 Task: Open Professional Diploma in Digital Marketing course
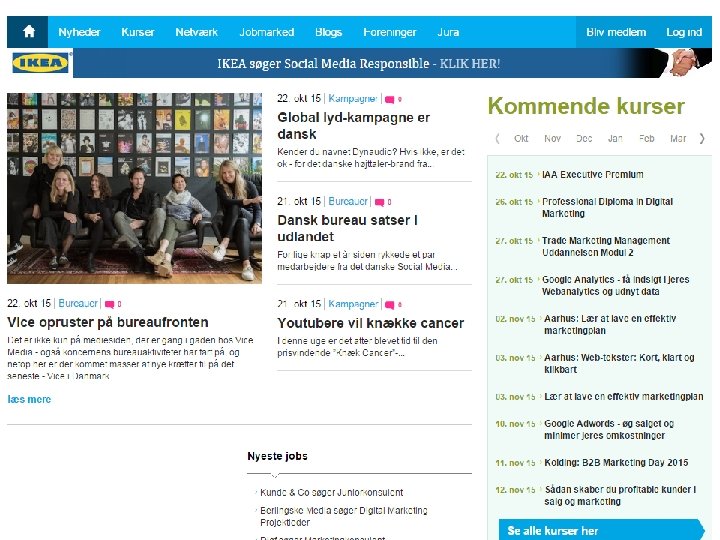coord(607,208)
